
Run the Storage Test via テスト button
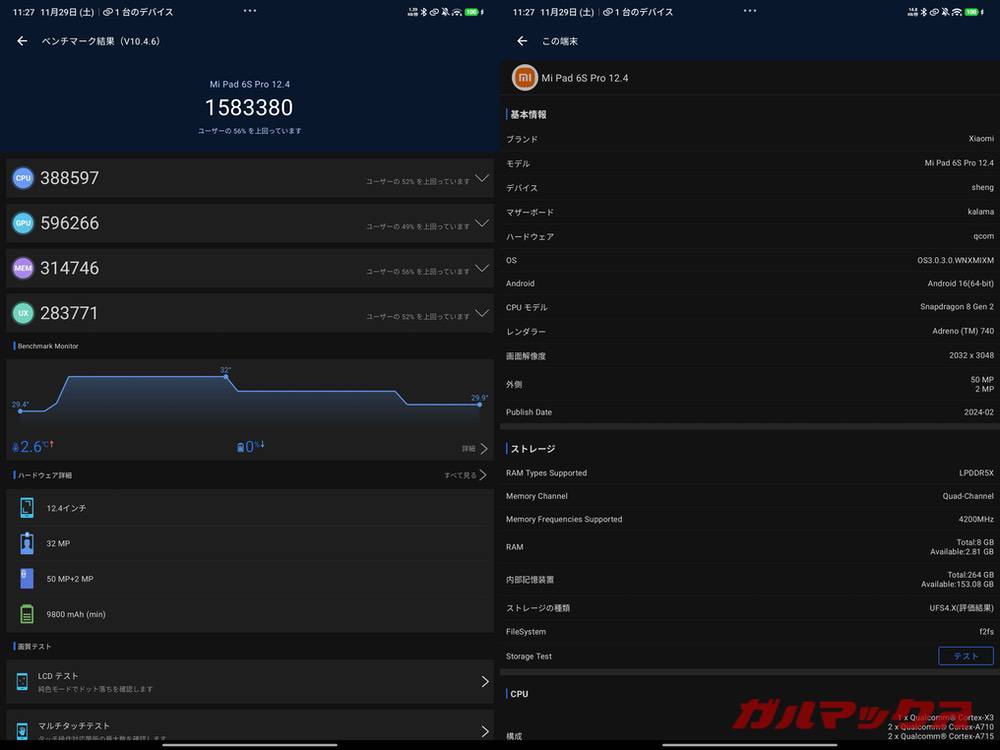(x=965, y=656)
